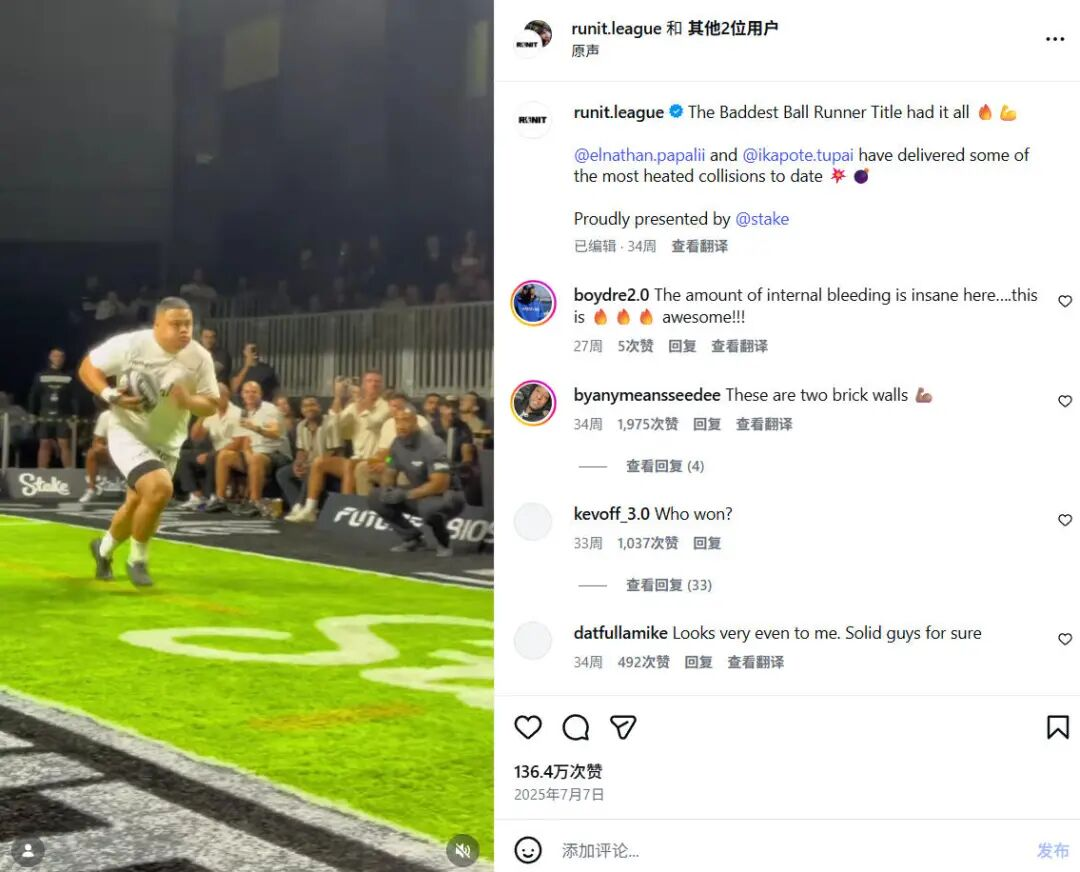
Task: Expand 33 replies under kevoff_3.0's comment
Action: point(668,585)
